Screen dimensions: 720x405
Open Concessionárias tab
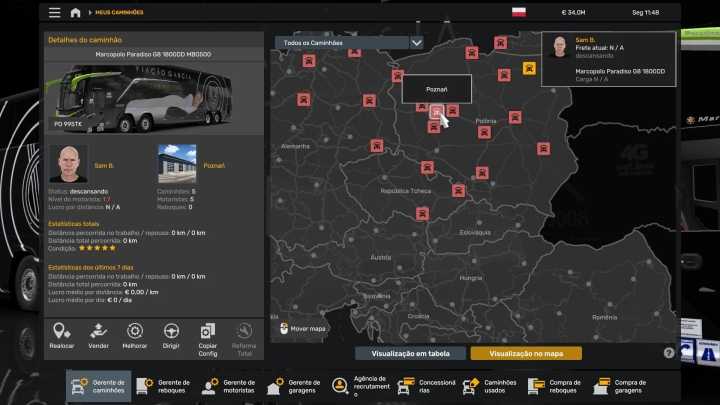coord(426,386)
